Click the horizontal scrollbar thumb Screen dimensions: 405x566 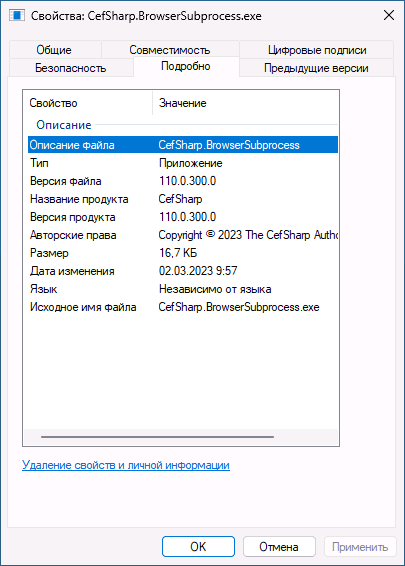[157, 437]
